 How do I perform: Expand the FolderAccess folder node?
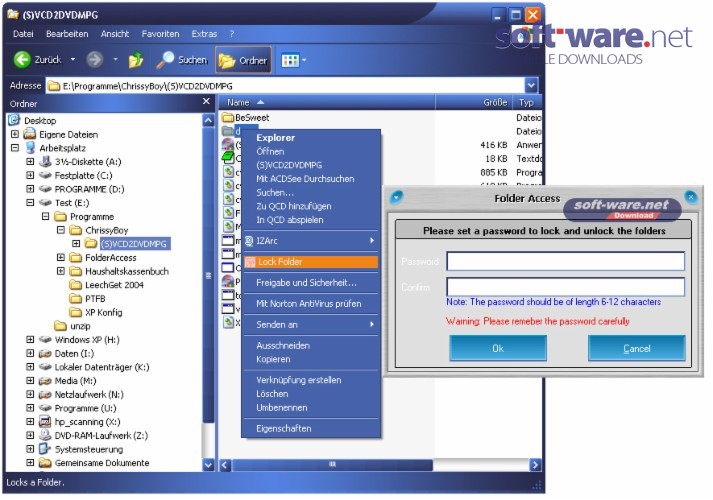coord(60,257)
